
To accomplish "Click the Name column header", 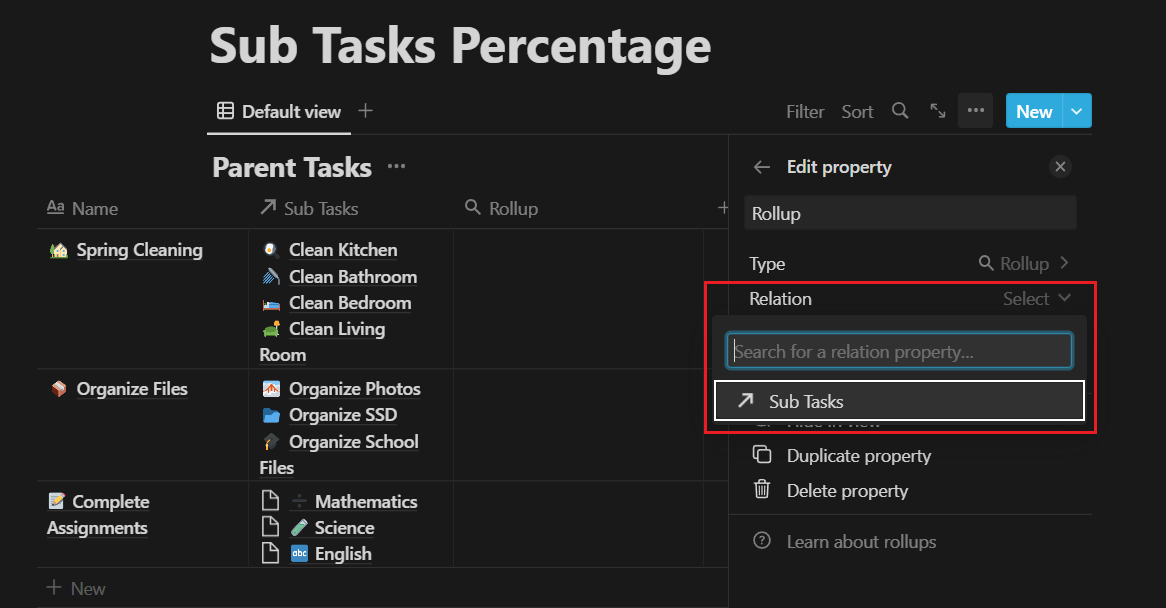I will point(83,208).
